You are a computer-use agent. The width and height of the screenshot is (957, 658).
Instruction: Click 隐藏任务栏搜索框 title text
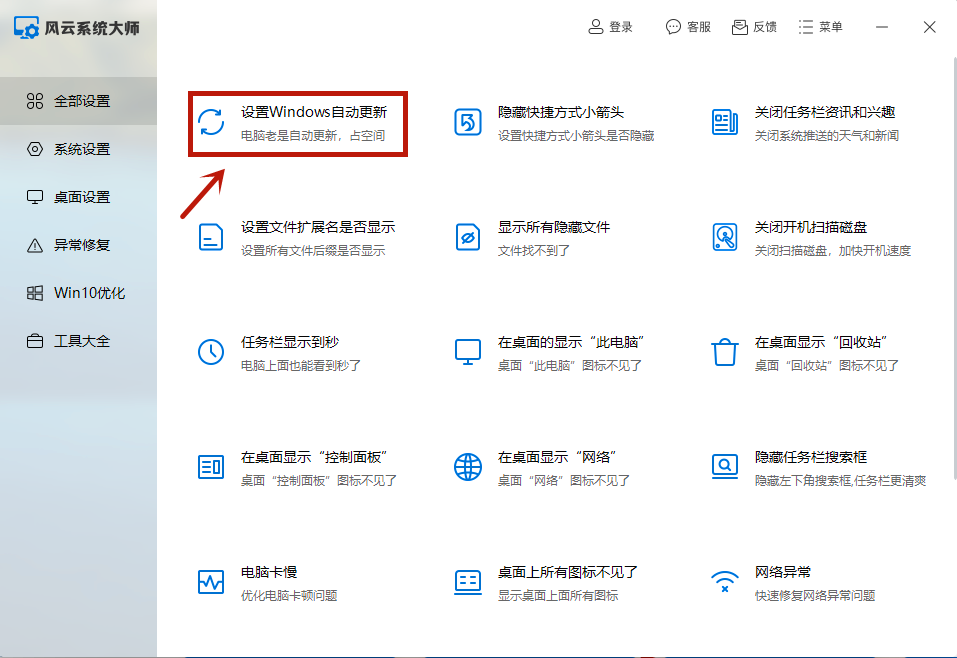pos(811,457)
